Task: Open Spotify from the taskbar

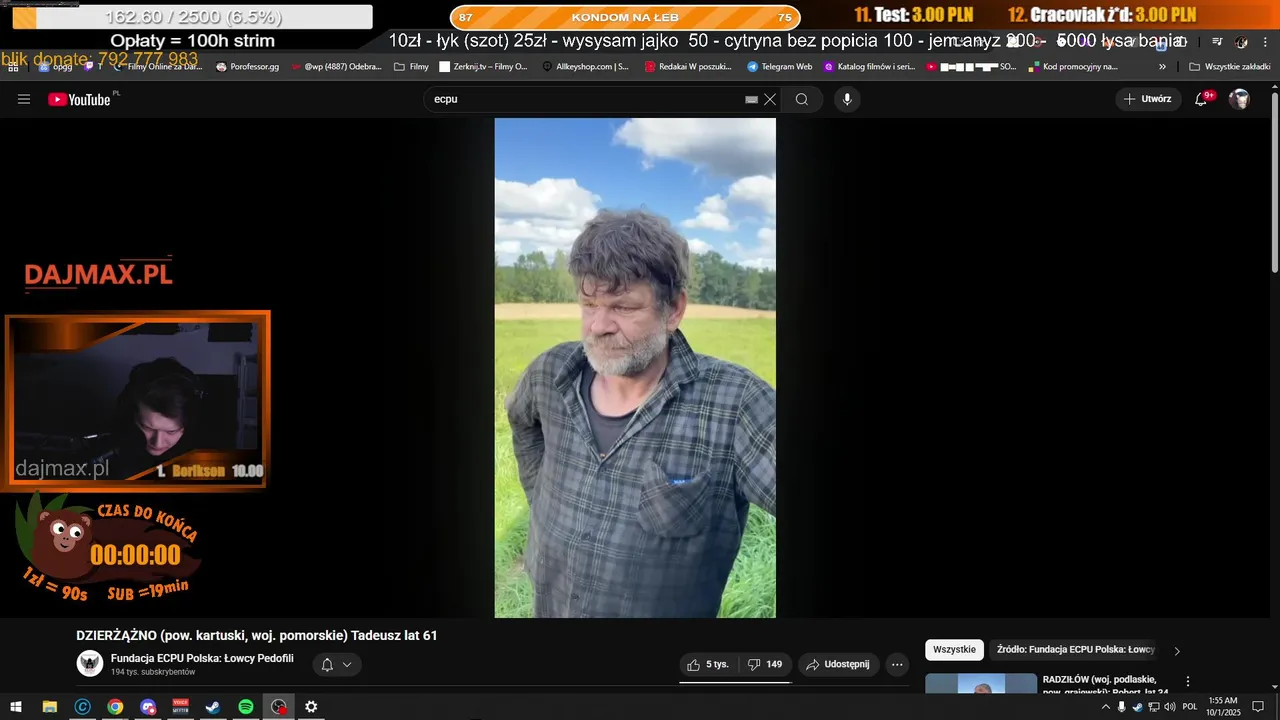Action: point(246,707)
